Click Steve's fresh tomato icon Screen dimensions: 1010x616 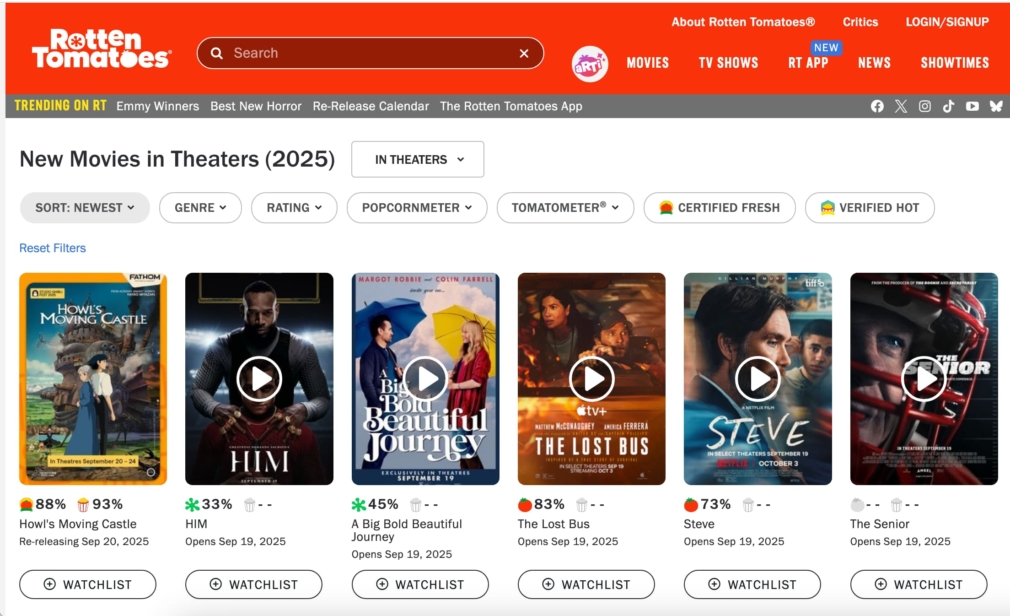coord(691,505)
